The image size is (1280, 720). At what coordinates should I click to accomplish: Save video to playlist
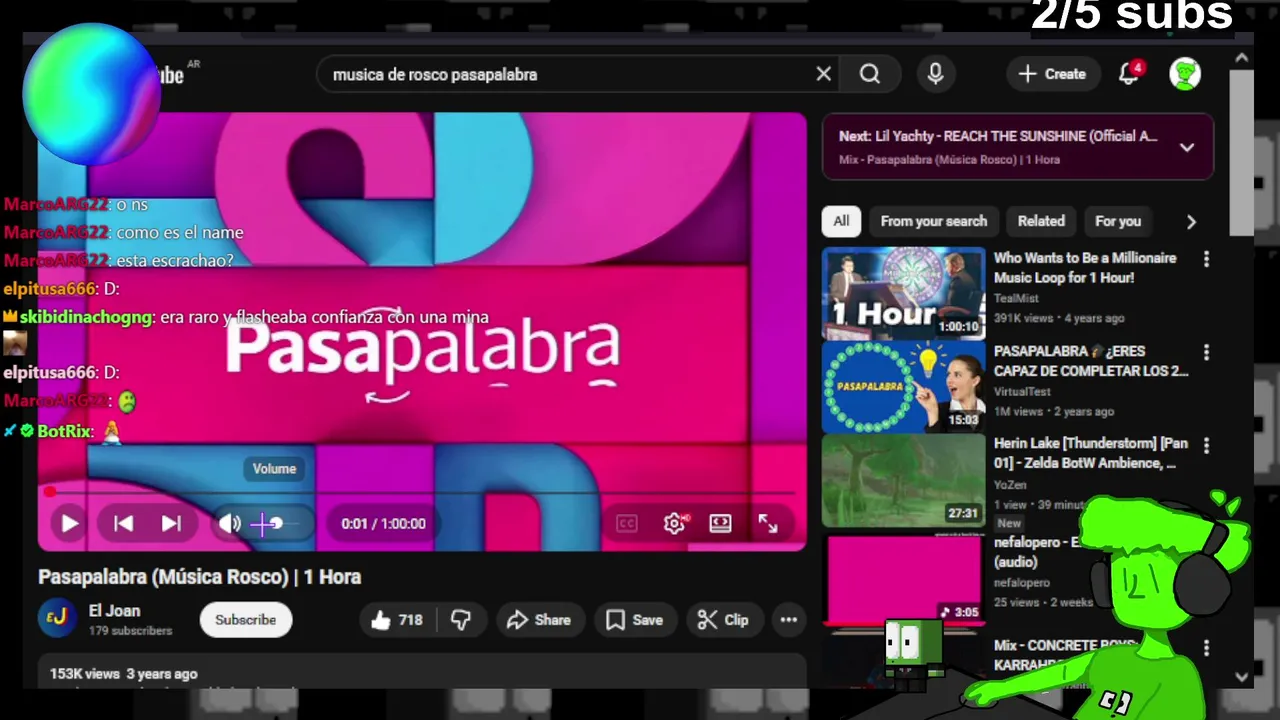pyautogui.click(x=635, y=620)
